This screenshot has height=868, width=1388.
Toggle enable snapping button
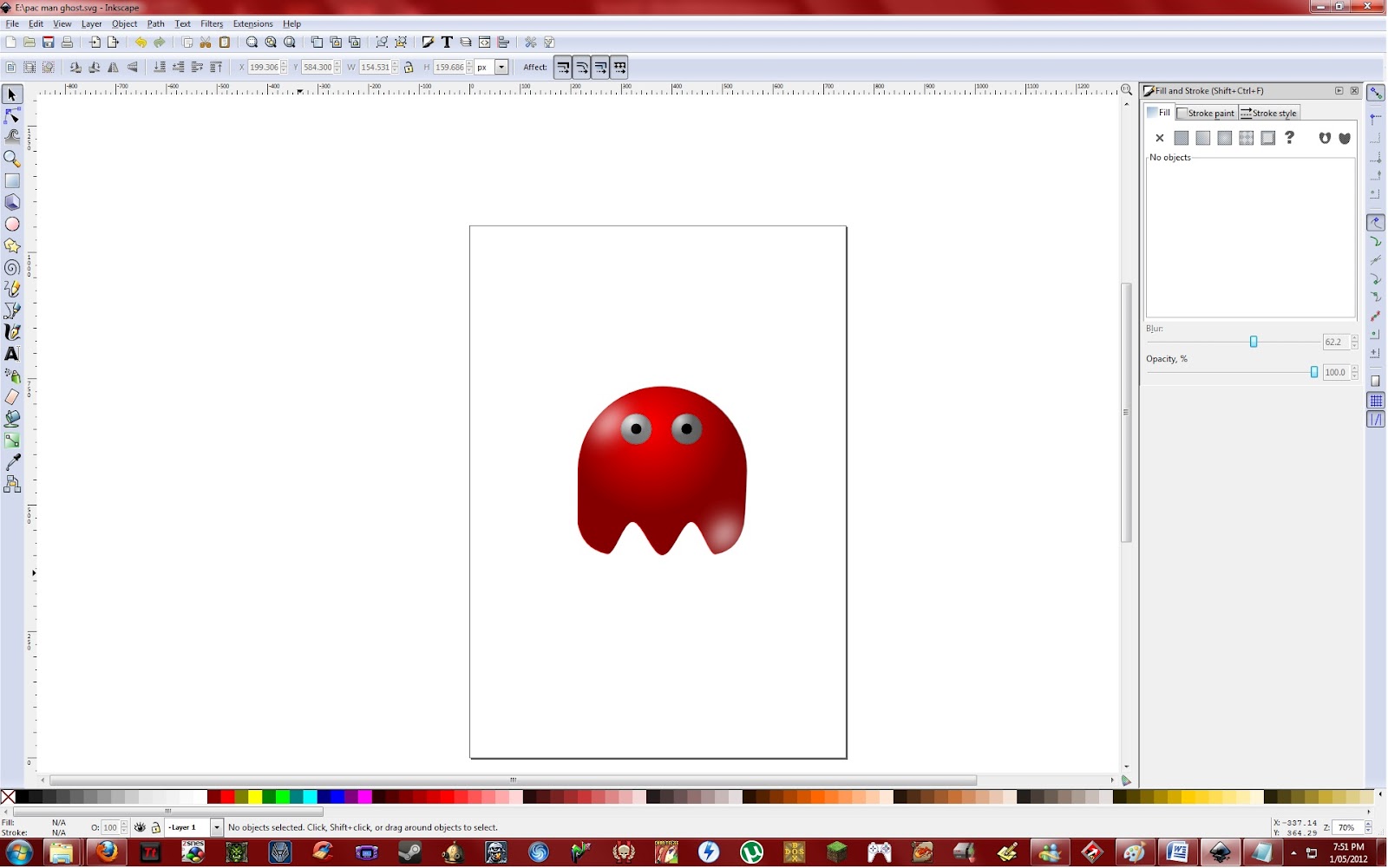(1376, 94)
